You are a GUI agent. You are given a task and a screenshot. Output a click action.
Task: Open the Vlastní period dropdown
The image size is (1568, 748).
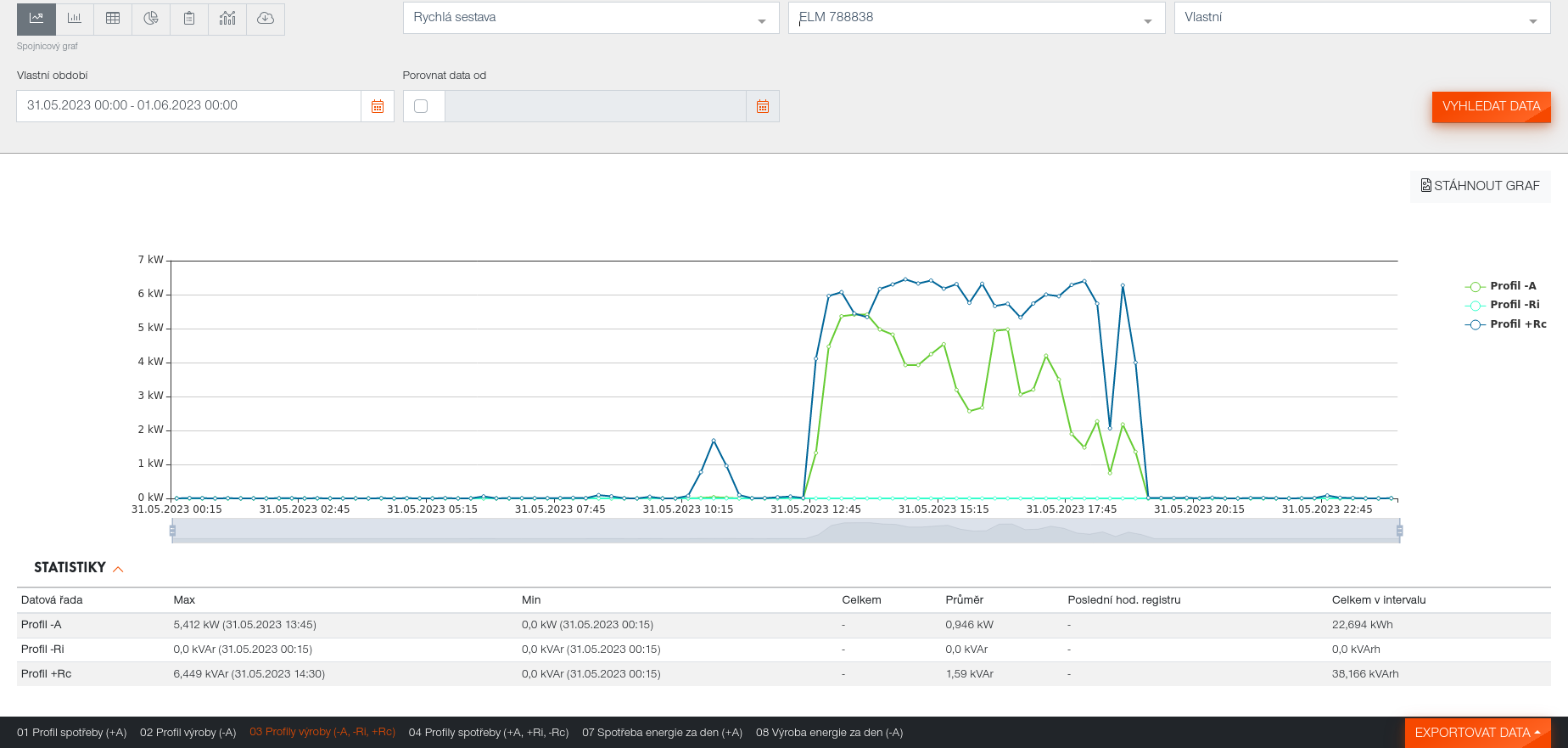point(1362,18)
